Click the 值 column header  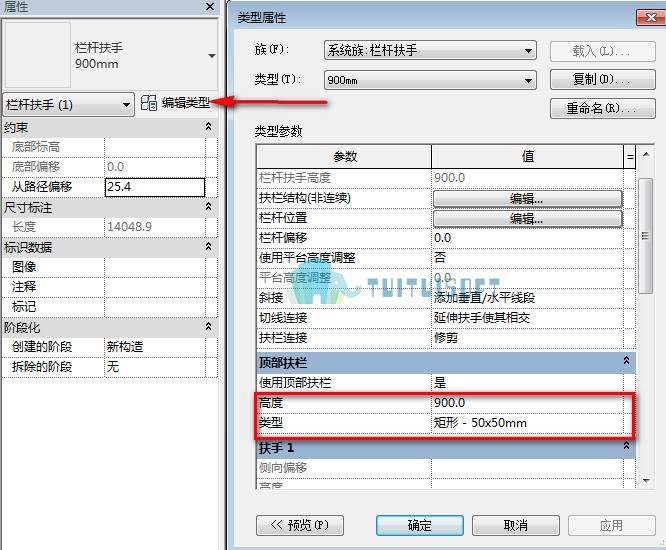[x=527, y=157]
